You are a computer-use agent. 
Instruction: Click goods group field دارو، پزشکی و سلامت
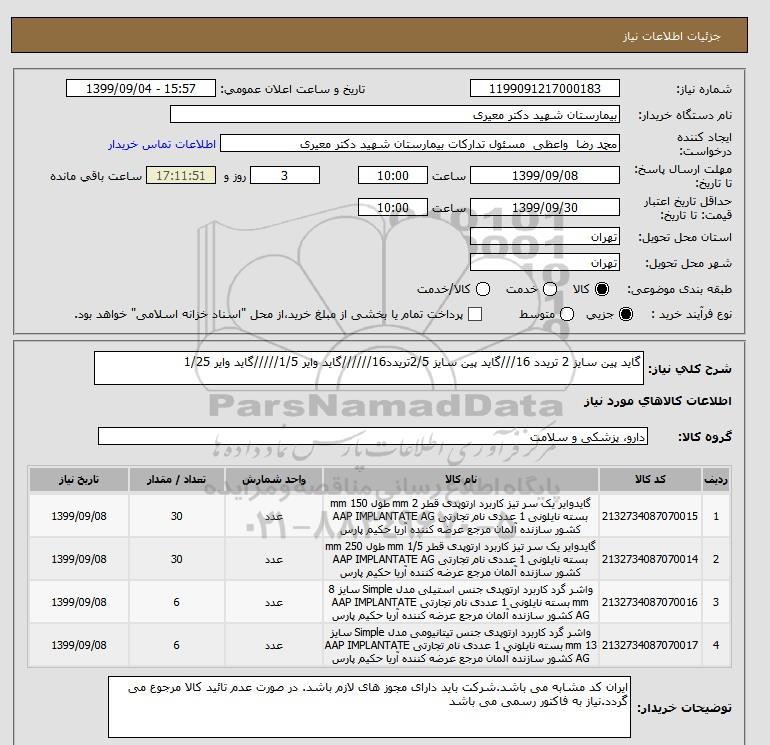(373, 436)
